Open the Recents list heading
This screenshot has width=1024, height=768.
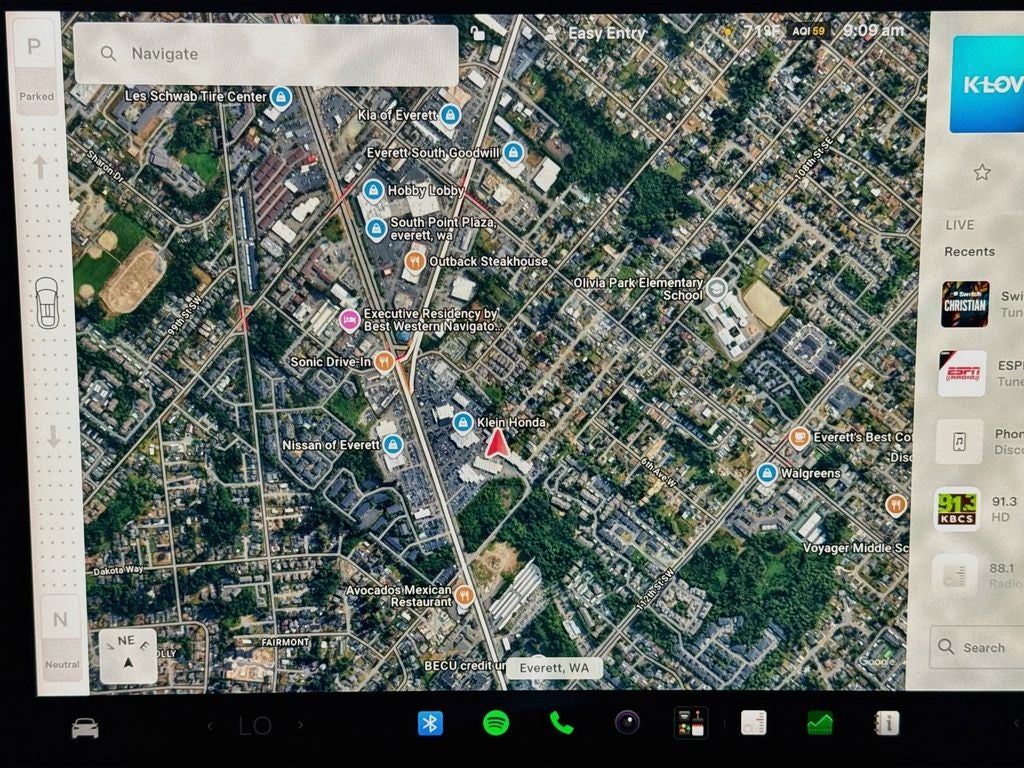coord(969,251)
